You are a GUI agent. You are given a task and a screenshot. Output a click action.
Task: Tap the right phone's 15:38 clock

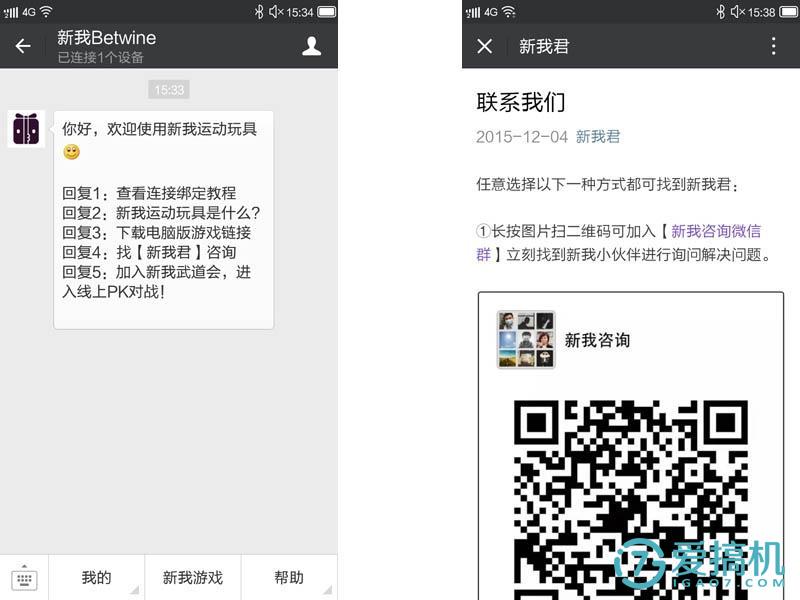pos(762,12)
